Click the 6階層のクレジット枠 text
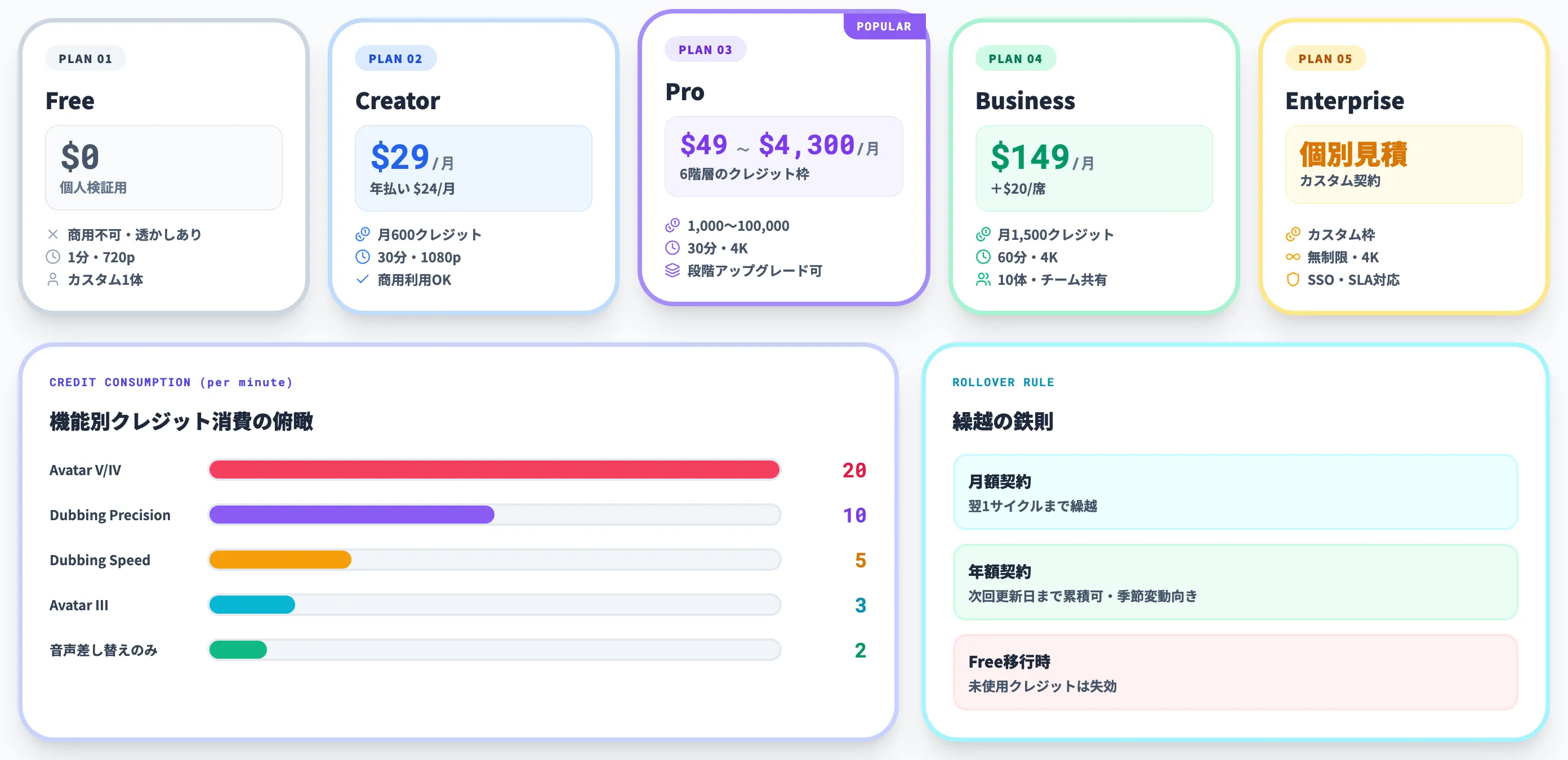The height and width of the screenshot is (760, 1568). [x=745, y=174]
